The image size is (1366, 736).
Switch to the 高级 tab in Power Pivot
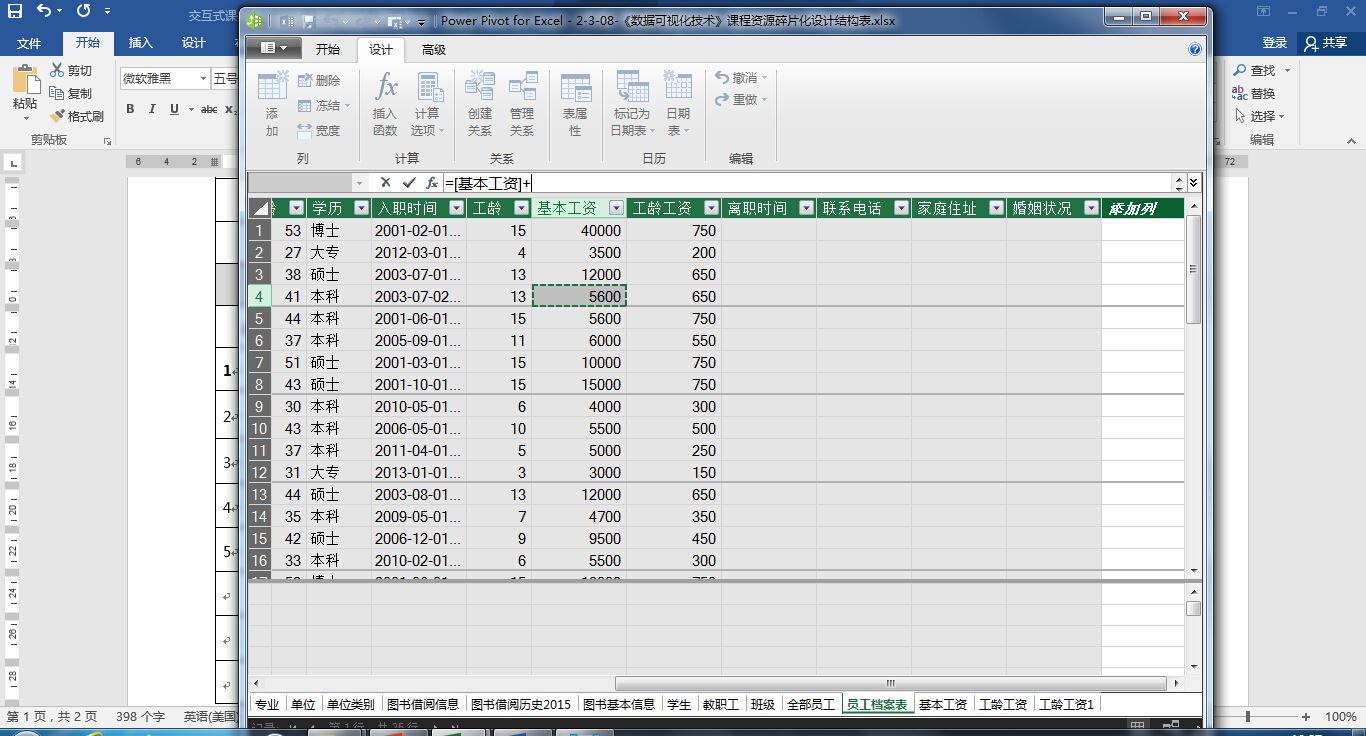(433, 50)
